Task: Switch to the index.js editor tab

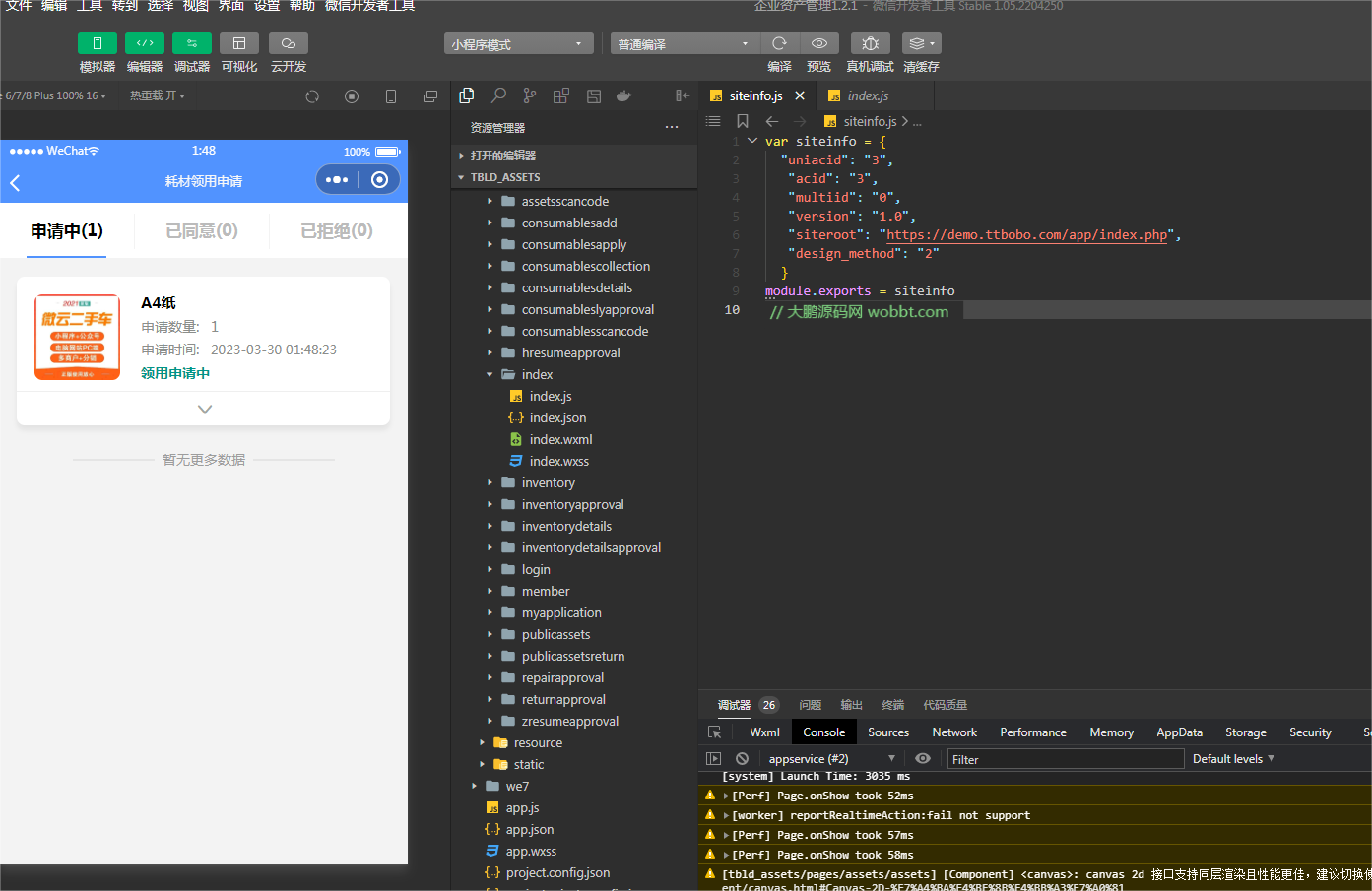Action: tap(867, 95)
